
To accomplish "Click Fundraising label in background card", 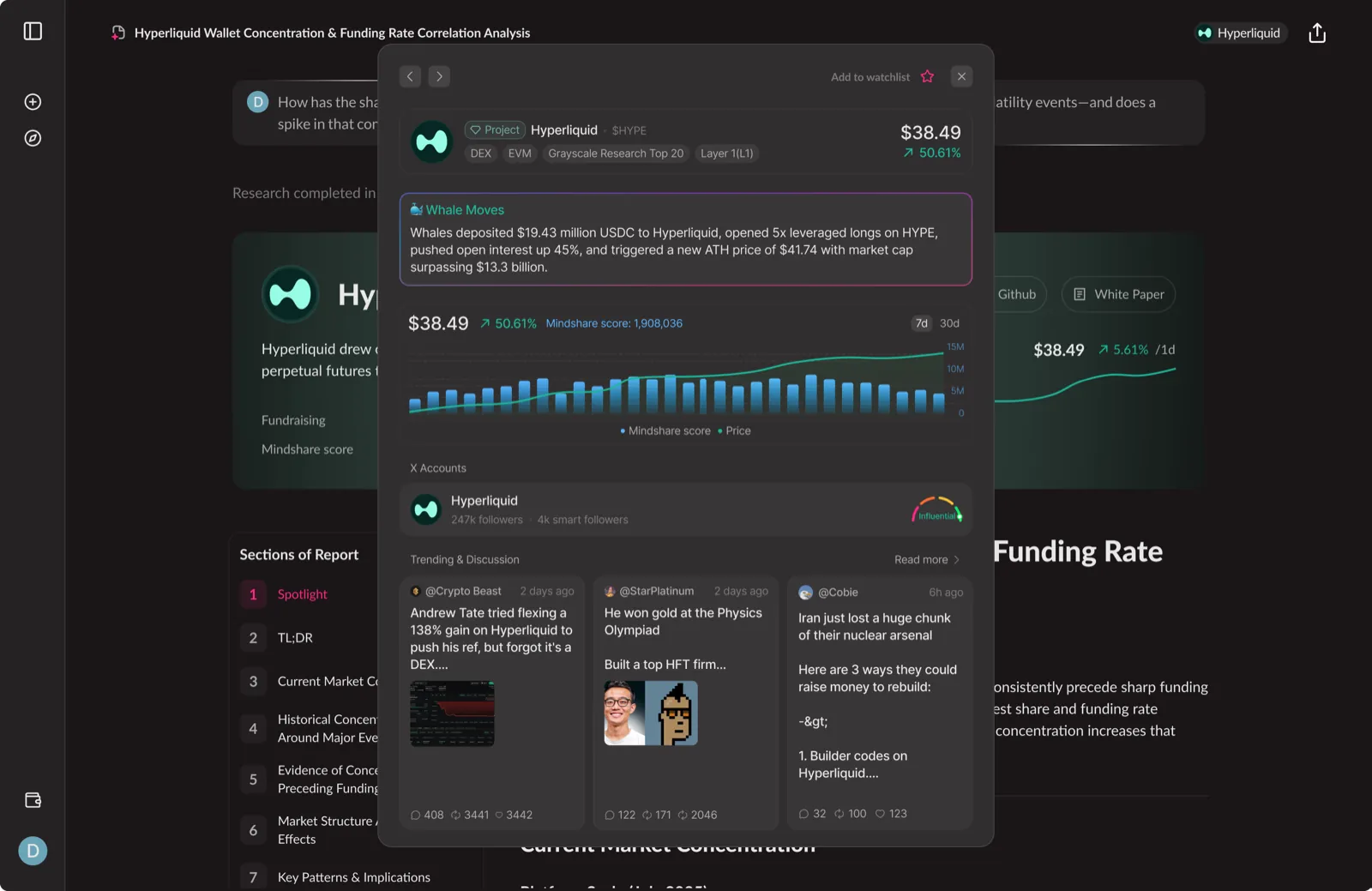I will [x=293, y=420].
